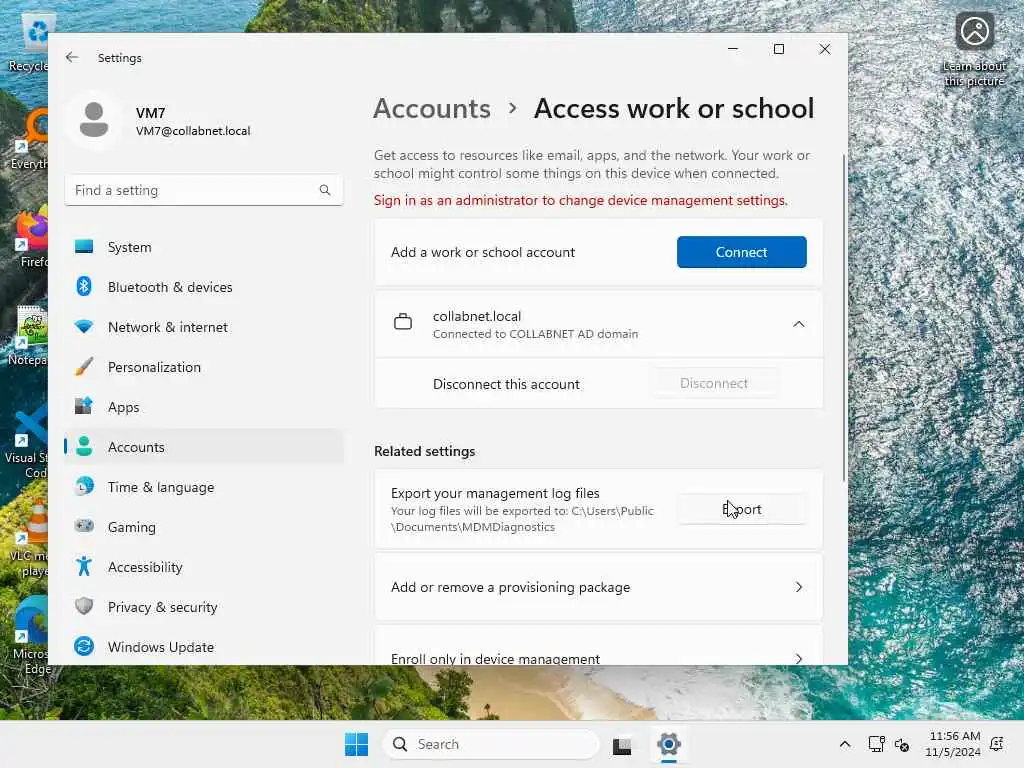Maximize the Settings window
Viewport: 1024px width, 768px height.
778,49
